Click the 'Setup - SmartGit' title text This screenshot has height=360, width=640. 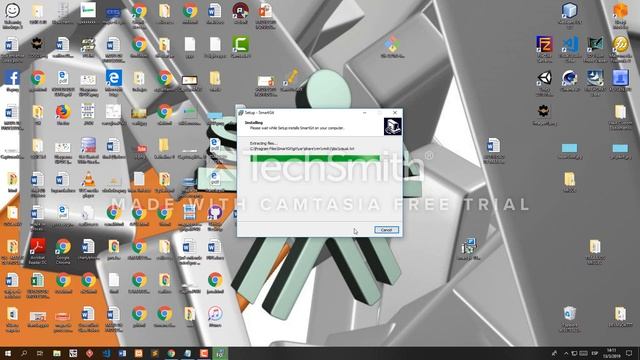pos(260,113)
